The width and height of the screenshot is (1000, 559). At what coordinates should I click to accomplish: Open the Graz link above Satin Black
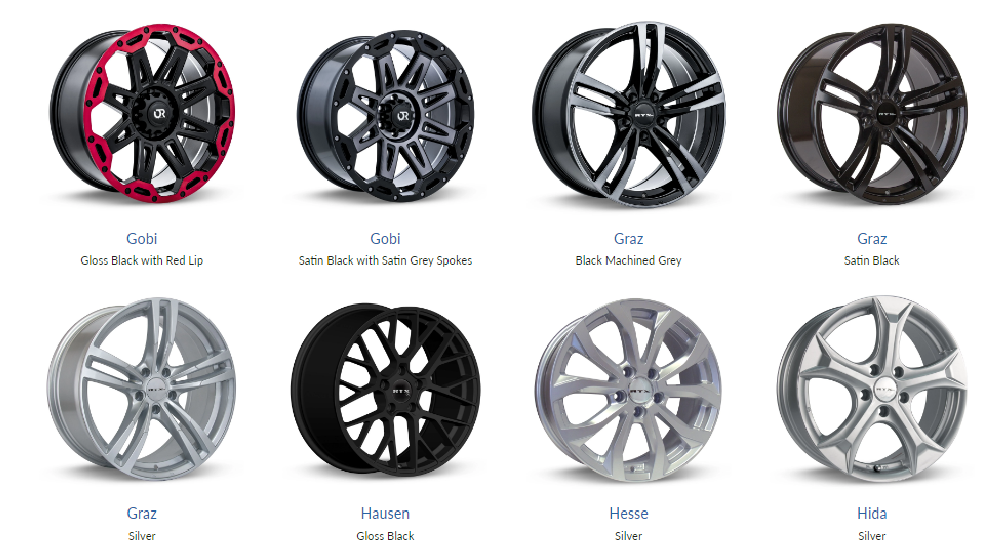pos(872,239)
